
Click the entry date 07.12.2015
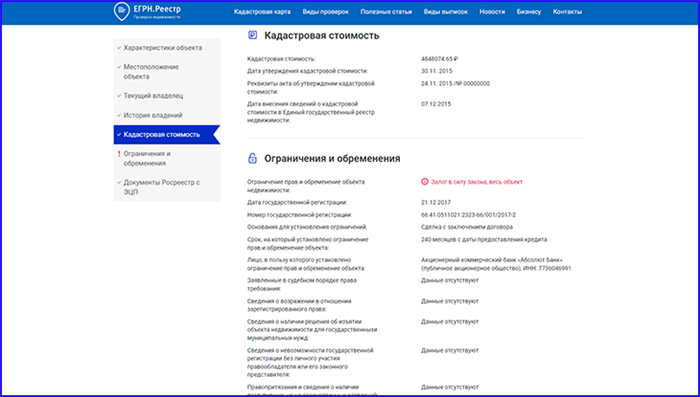click(x=436, y=104)
